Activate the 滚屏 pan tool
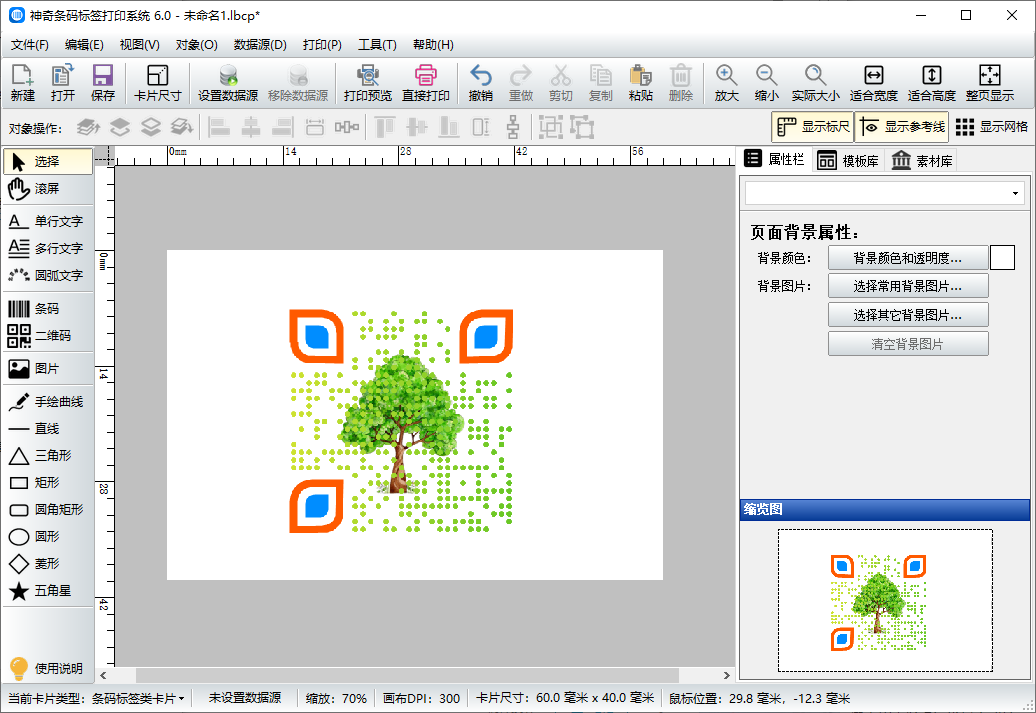The height and width of the screenshot is (713, 1036). (48, 189)
